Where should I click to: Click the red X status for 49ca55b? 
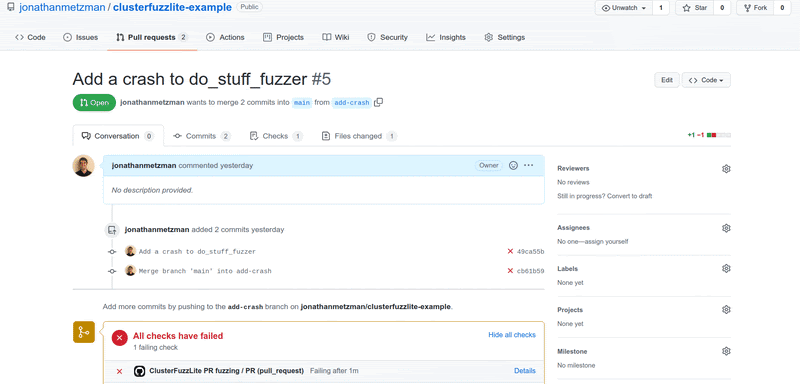[x=510, y=251]
